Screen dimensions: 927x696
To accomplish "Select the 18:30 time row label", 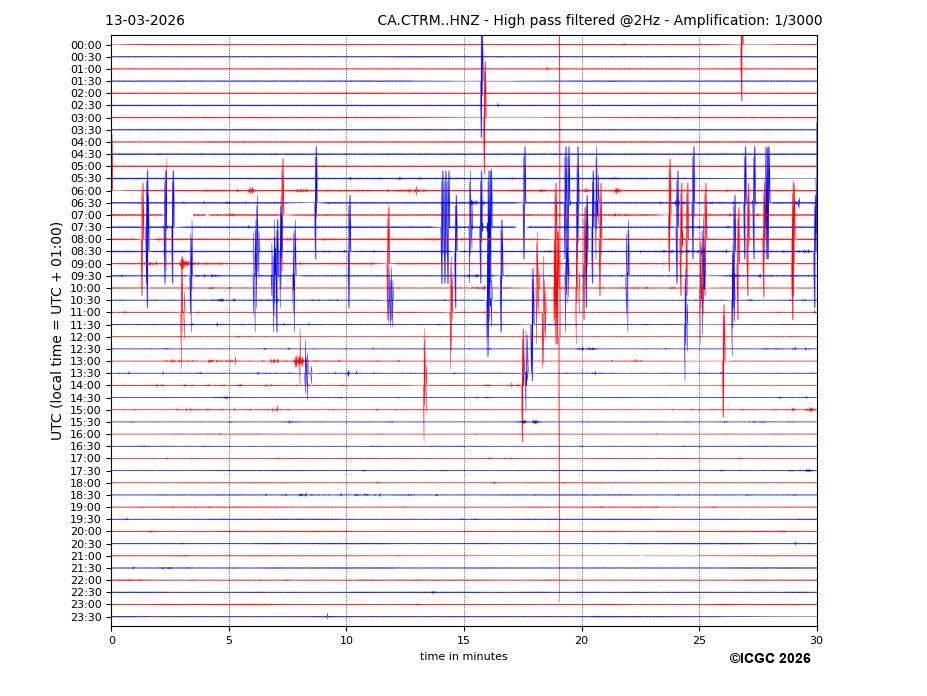I will pos(86,495).
